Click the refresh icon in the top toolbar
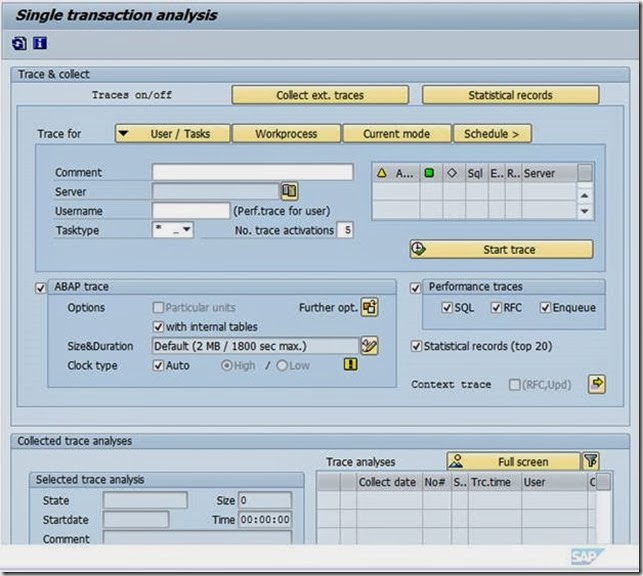 pos(20,43)
